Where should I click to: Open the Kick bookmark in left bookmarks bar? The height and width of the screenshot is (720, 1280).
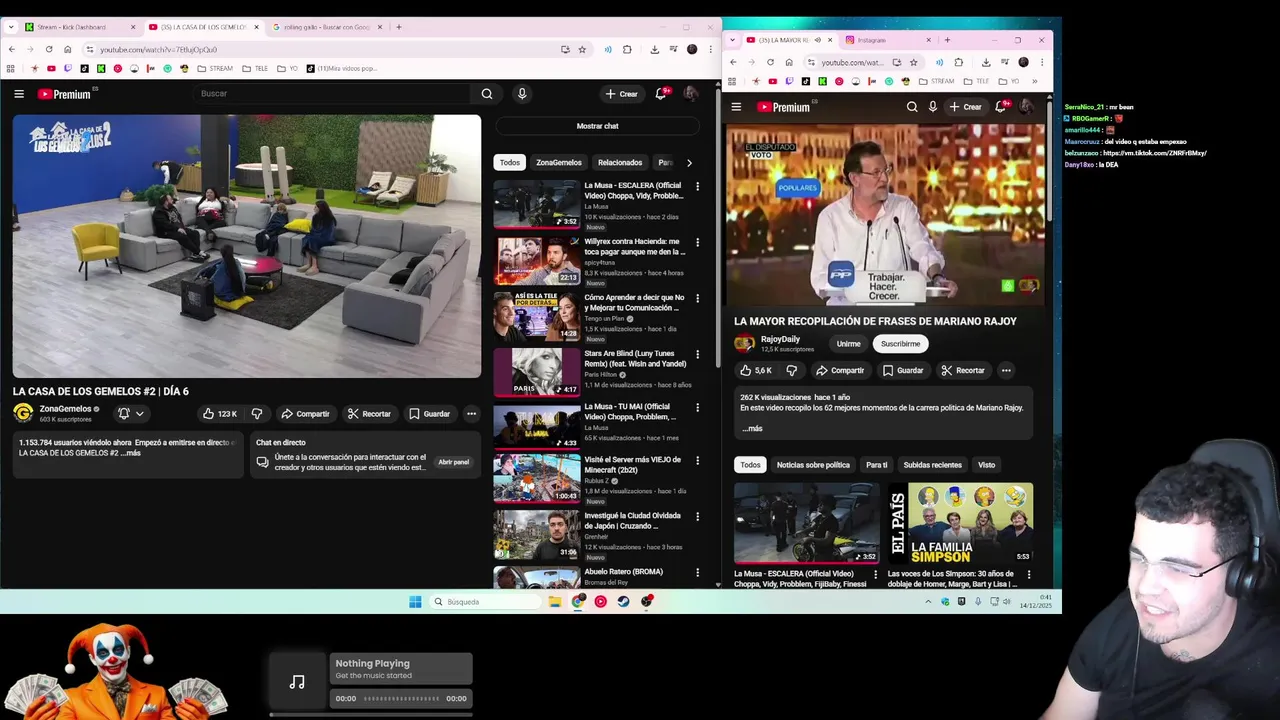[101, 69]
